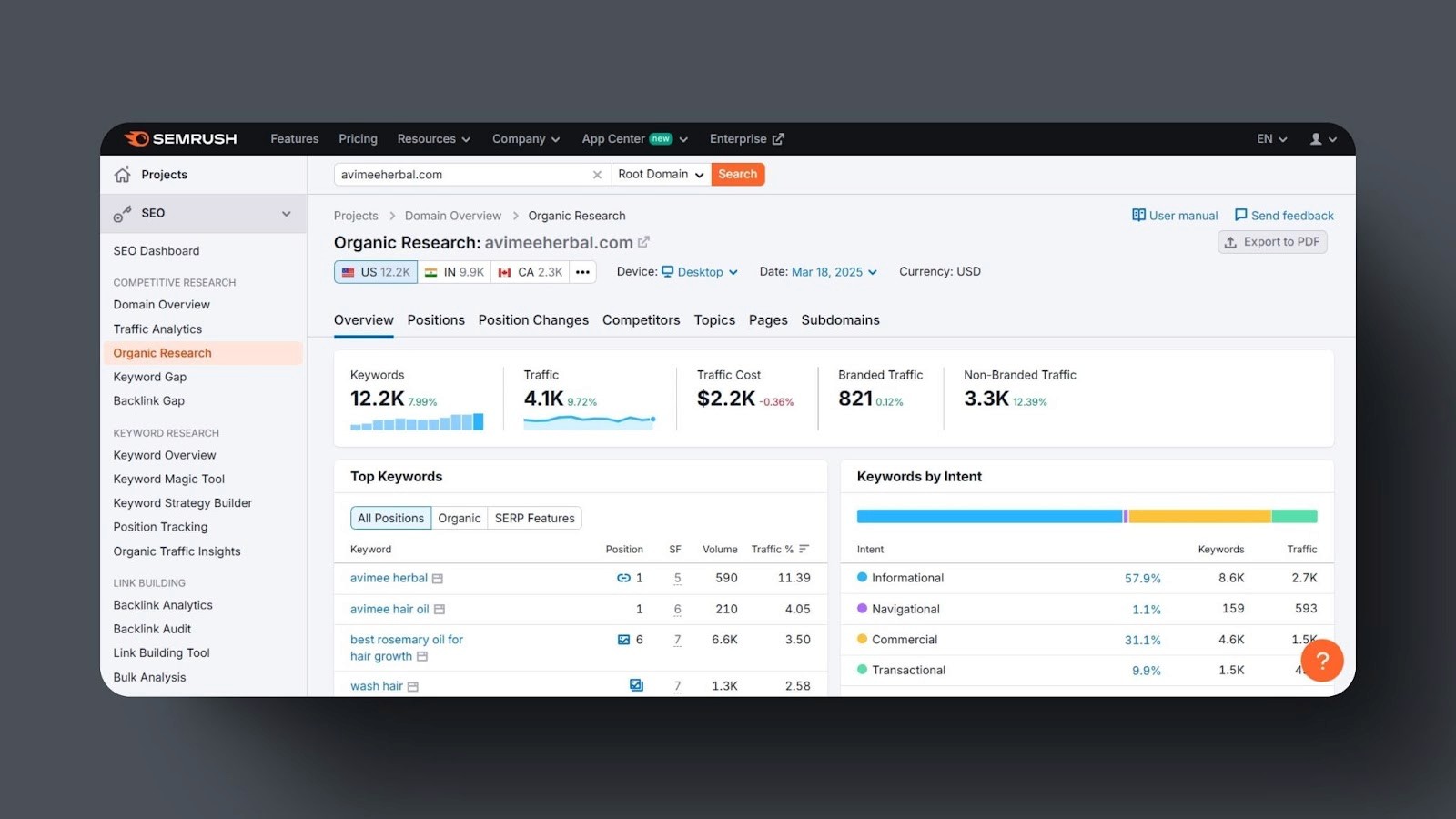Open the EN language dropdown
Screen dimensions: 1456x819
pos(1272,139)
